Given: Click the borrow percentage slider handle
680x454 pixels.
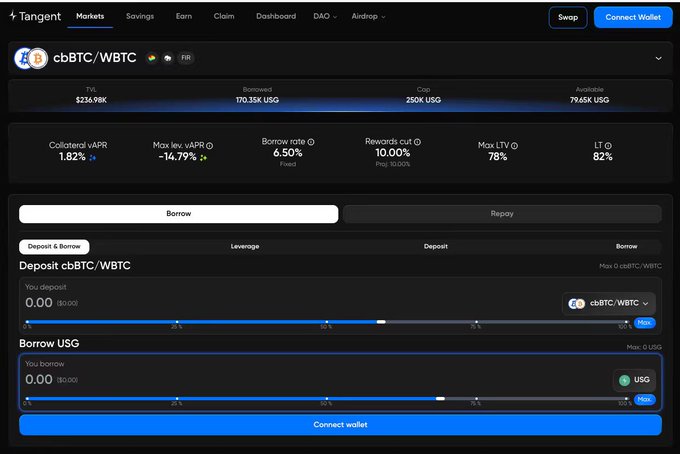Looking at the screenshot, I should [x=440, y=398].
